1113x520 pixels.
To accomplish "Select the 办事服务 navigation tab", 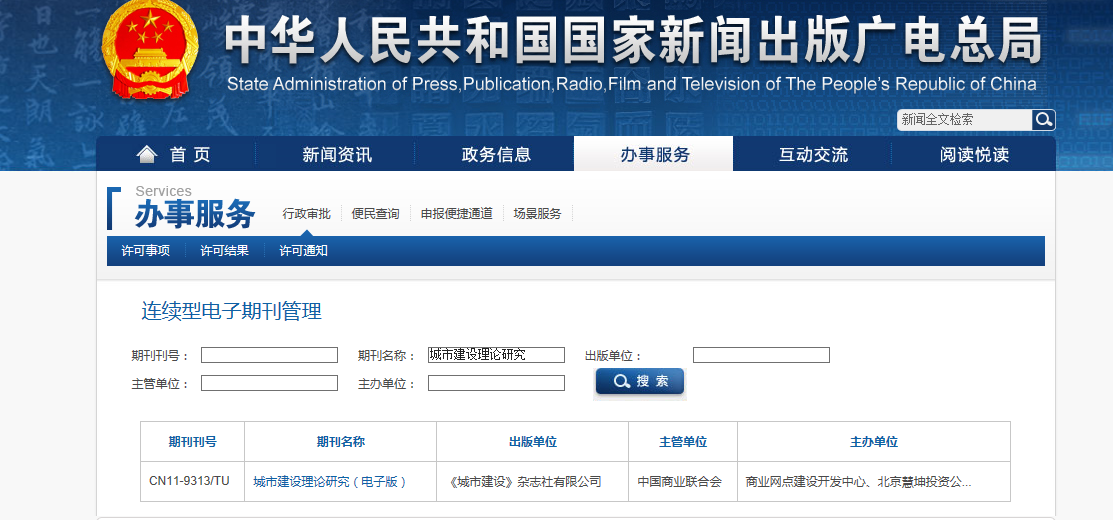I will click(x=654, y=154).
